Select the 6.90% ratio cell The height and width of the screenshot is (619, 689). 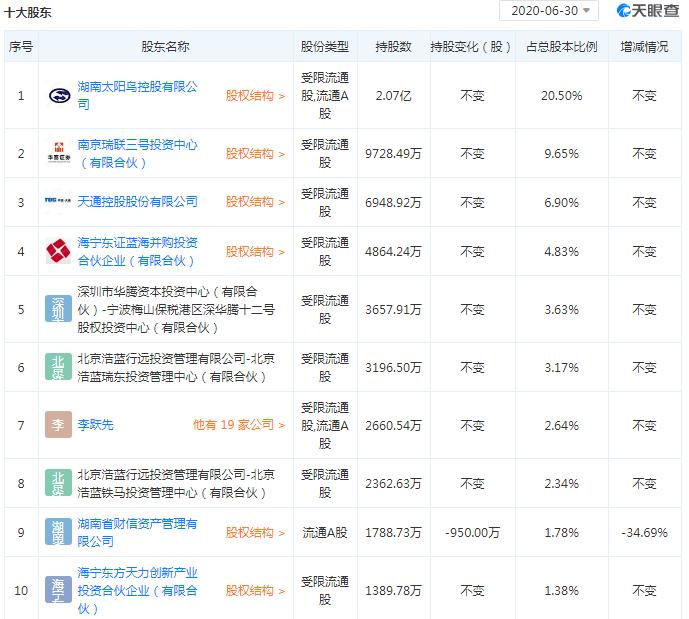562,203
